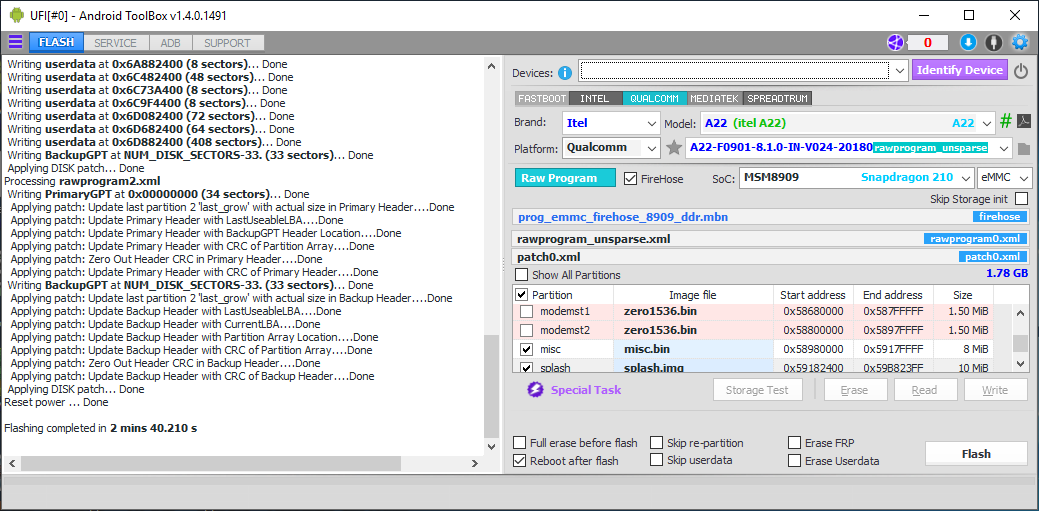Click the Identify Device button
This screenshot has width=1039, height=511.
pos(959,70)
